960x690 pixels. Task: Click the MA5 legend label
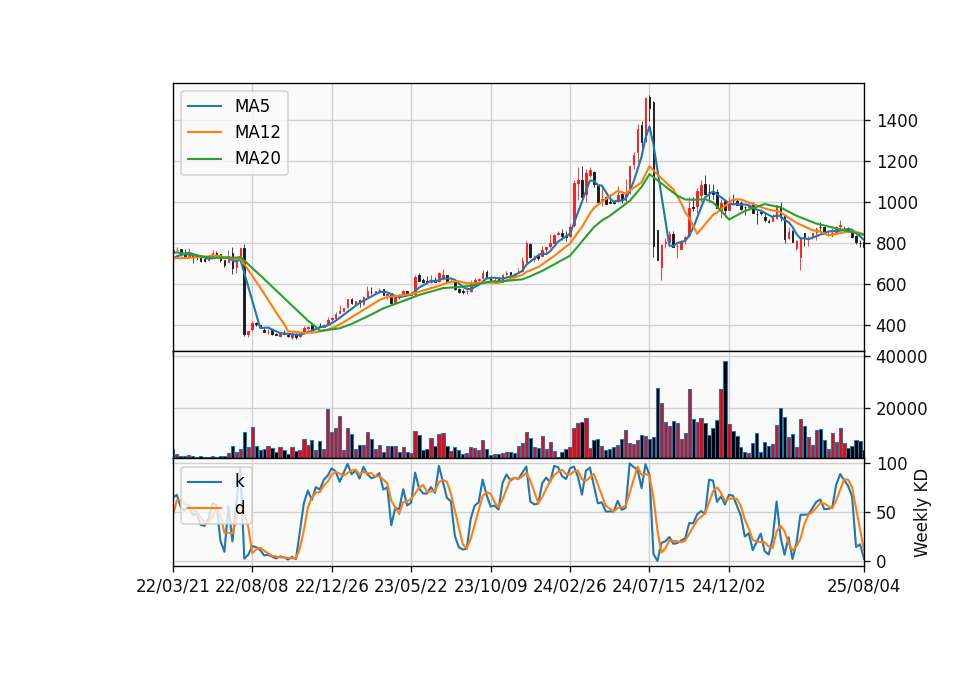pos(252,106)
